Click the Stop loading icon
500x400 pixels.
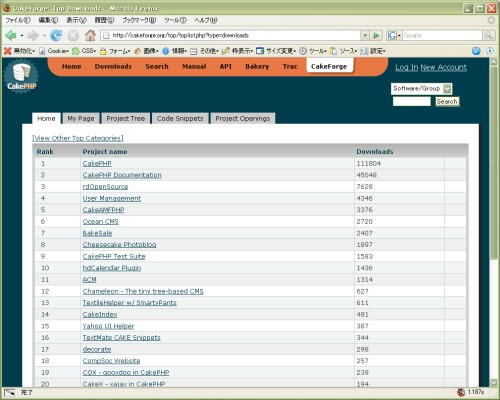(73, 35)
